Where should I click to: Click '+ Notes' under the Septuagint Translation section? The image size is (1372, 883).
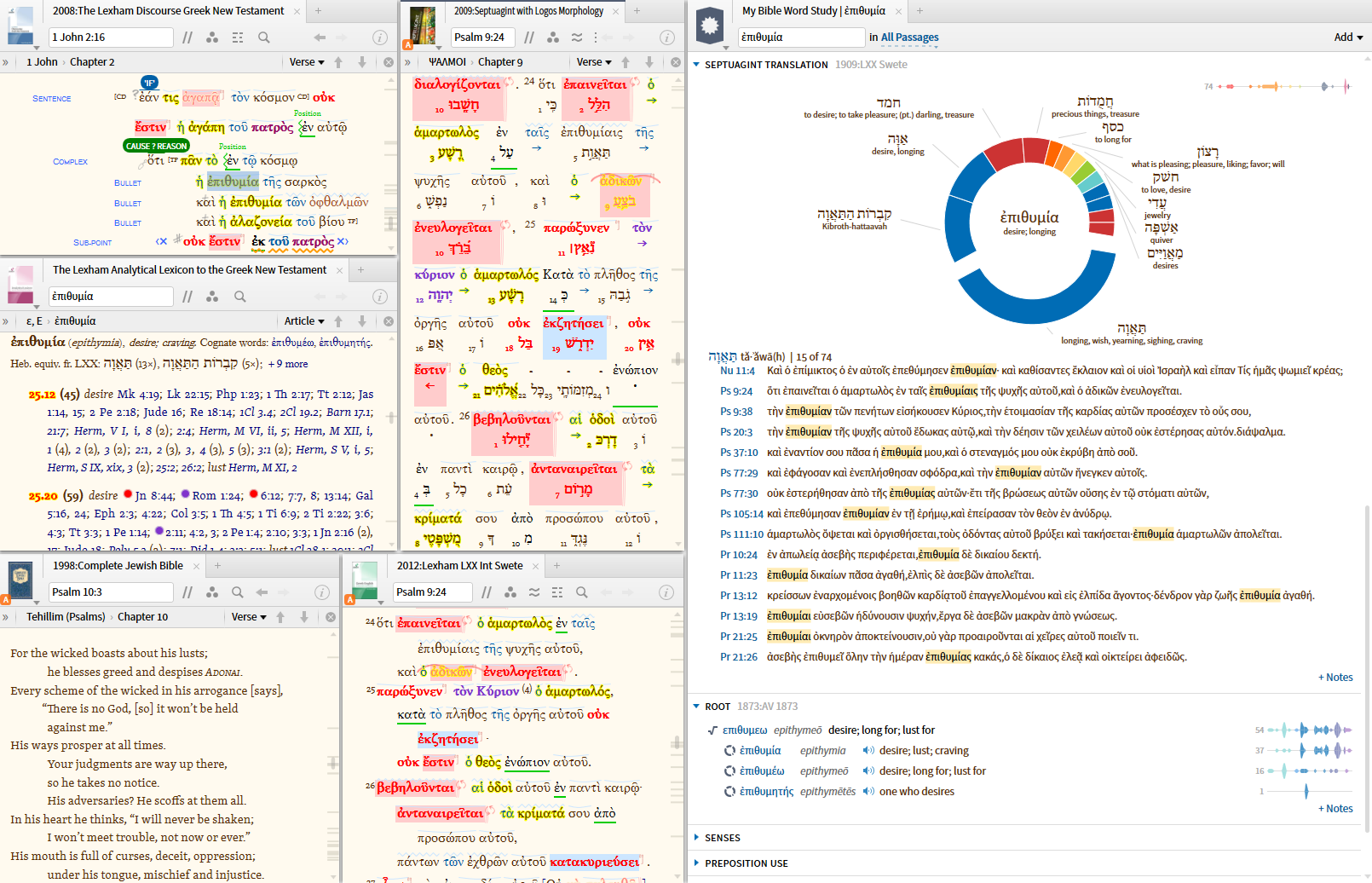pyautogui.click(x=1335, y=678)
